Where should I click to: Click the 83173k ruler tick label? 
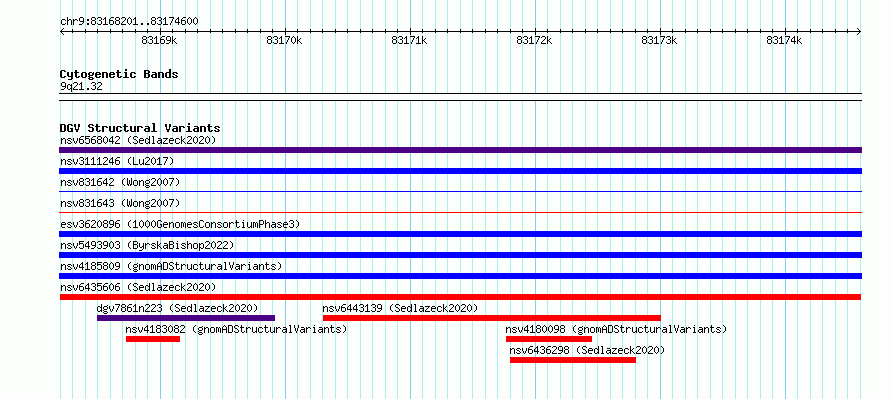pos(659,40)
